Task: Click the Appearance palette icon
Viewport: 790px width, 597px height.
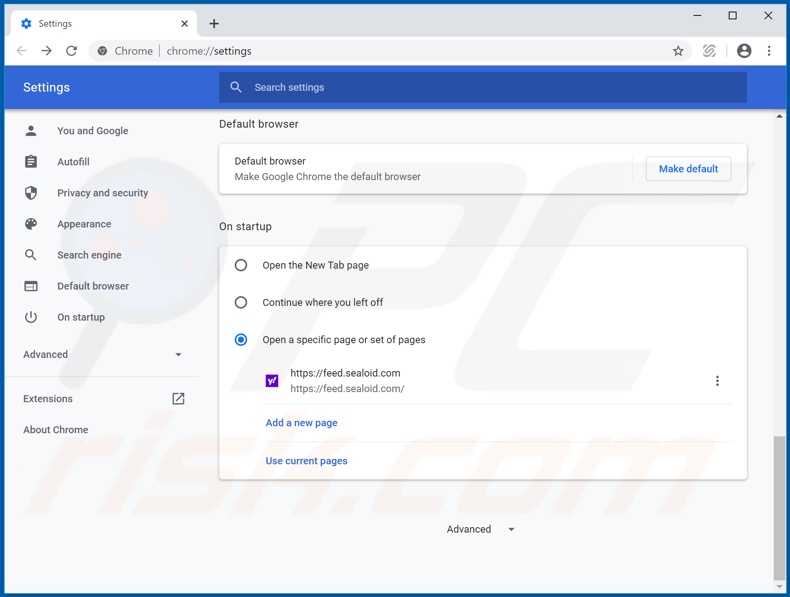Action: pos(31,224)
